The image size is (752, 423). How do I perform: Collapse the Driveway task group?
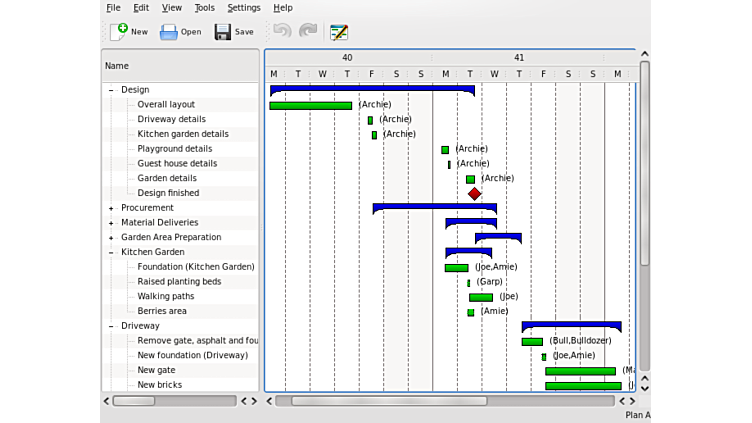111,326
